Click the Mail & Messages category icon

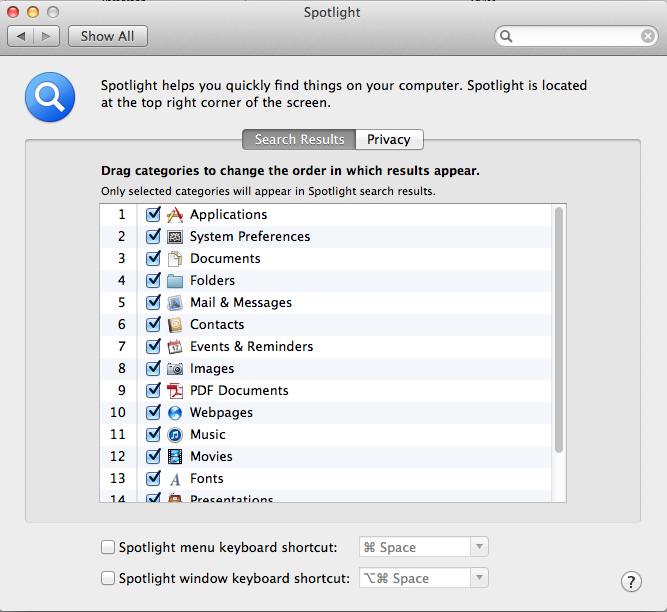pyautogui.click(x=175, y=303)
